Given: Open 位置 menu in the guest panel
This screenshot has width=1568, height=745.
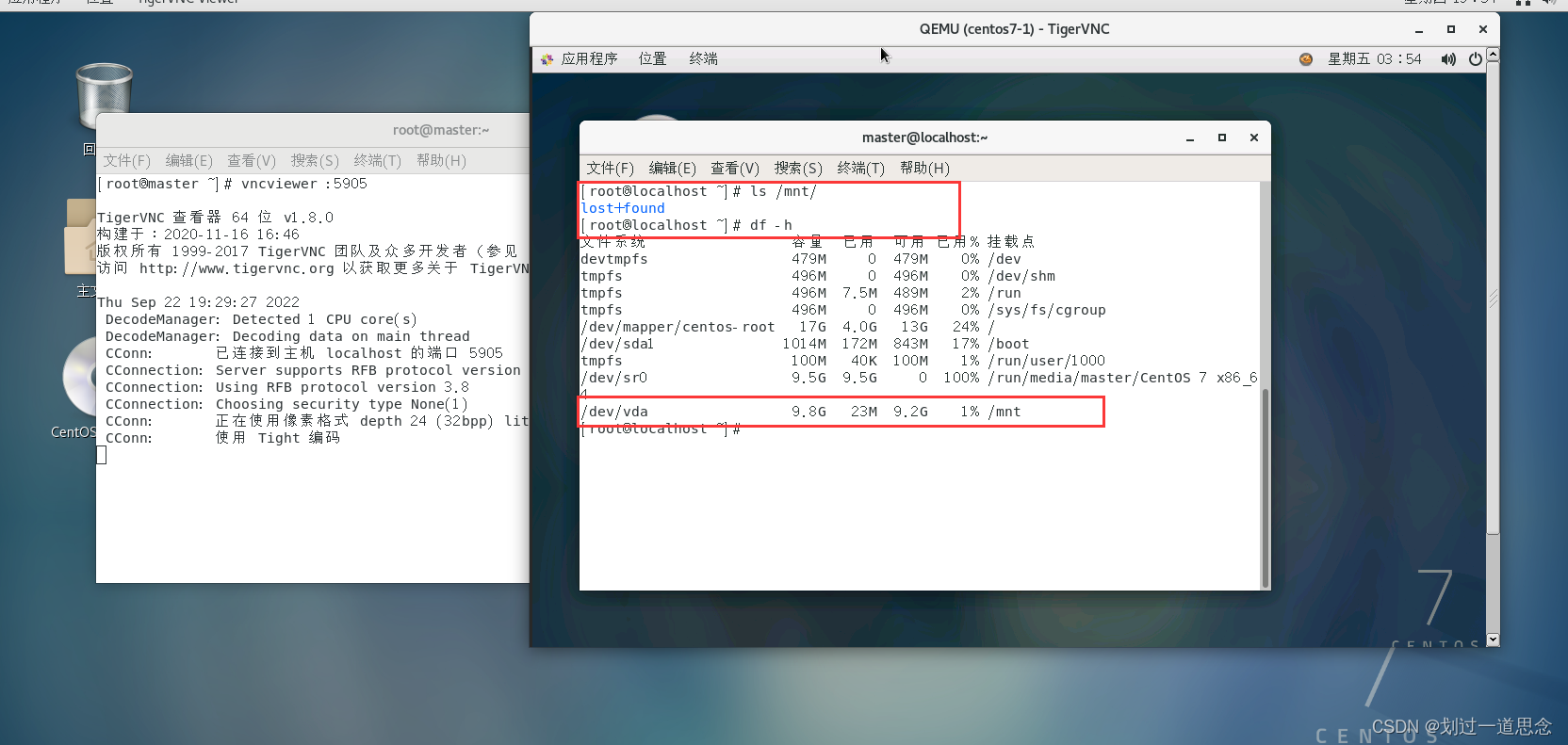Looking at the screenshot, I should [652, 59].
